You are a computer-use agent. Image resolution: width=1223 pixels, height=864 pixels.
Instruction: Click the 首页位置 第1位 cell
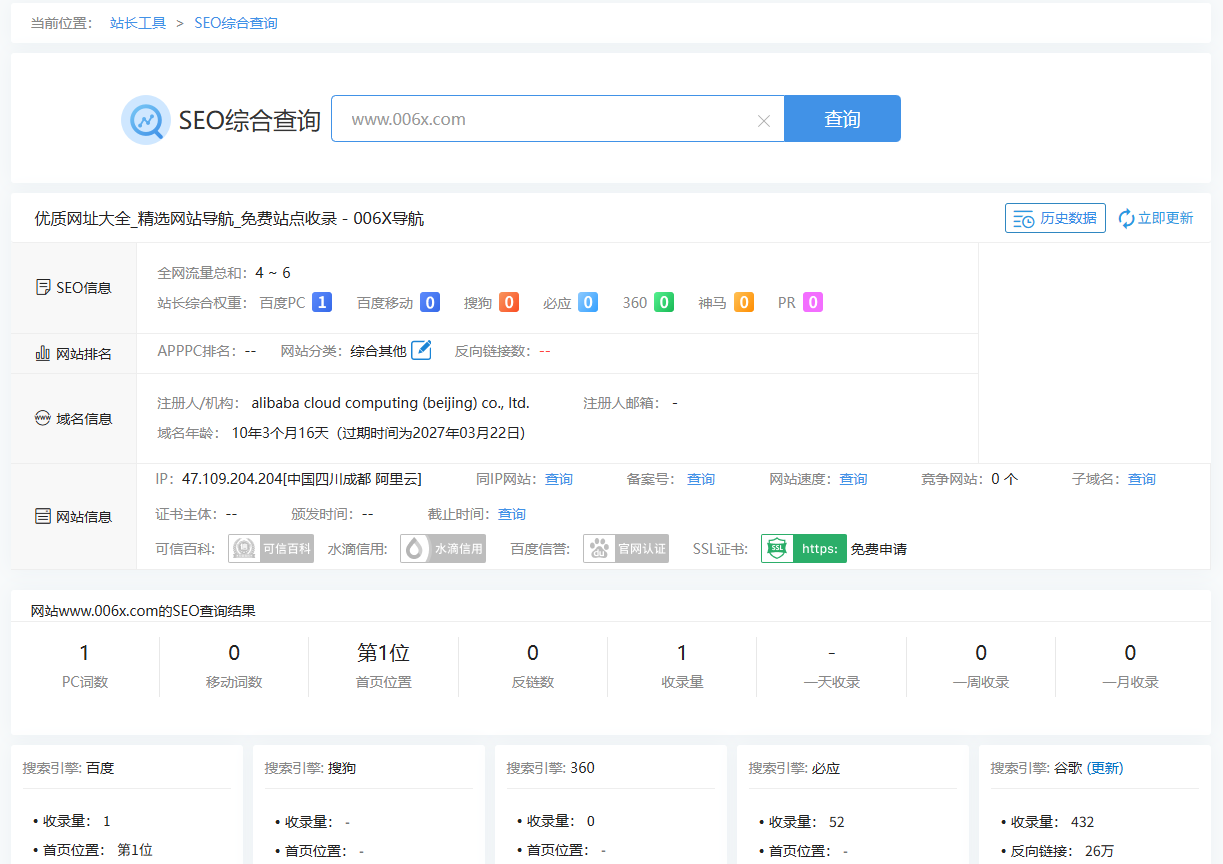tap(383, 666)
